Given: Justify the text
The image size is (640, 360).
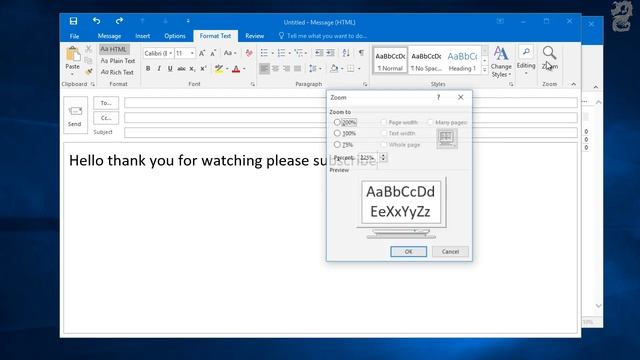Looking at the screenshot, I should [298, 69].
